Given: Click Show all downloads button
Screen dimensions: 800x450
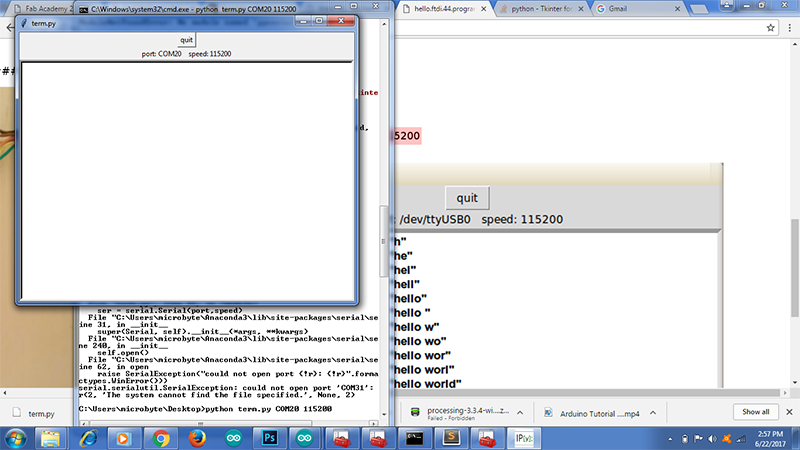Looking at the screenshot, I should (x=756, y=412).
